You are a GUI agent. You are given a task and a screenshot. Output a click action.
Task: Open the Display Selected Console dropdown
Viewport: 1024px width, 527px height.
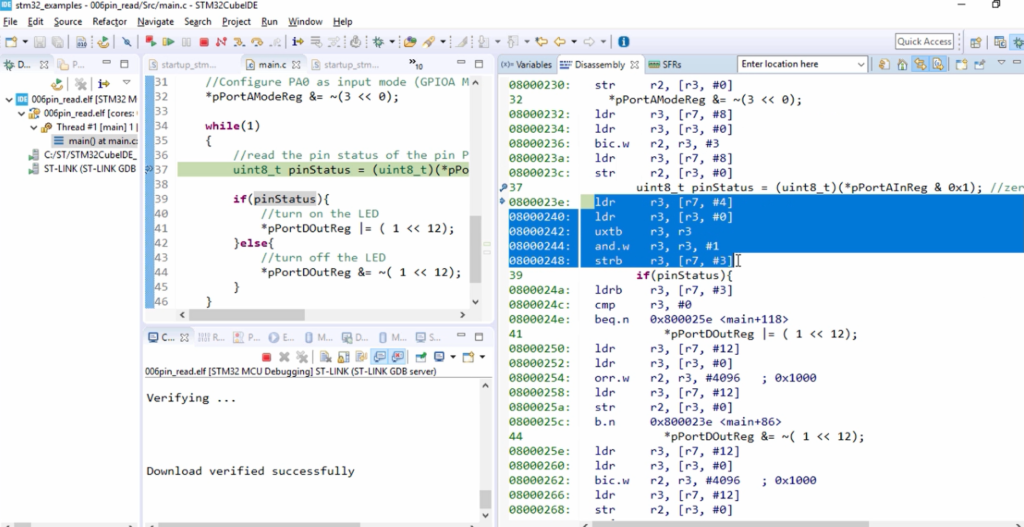(453, 357)
